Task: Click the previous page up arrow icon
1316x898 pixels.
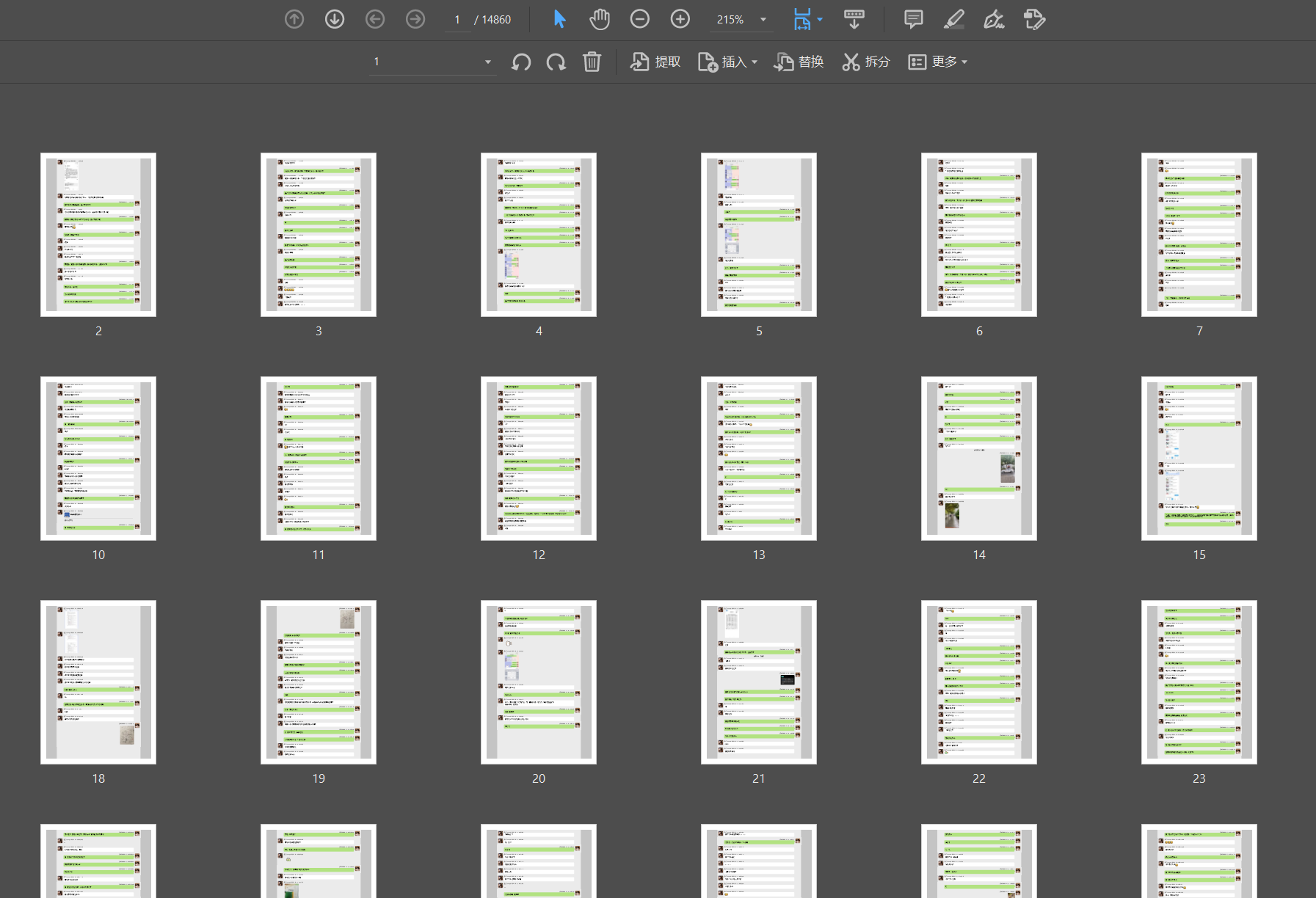Action: click(294, 20)
